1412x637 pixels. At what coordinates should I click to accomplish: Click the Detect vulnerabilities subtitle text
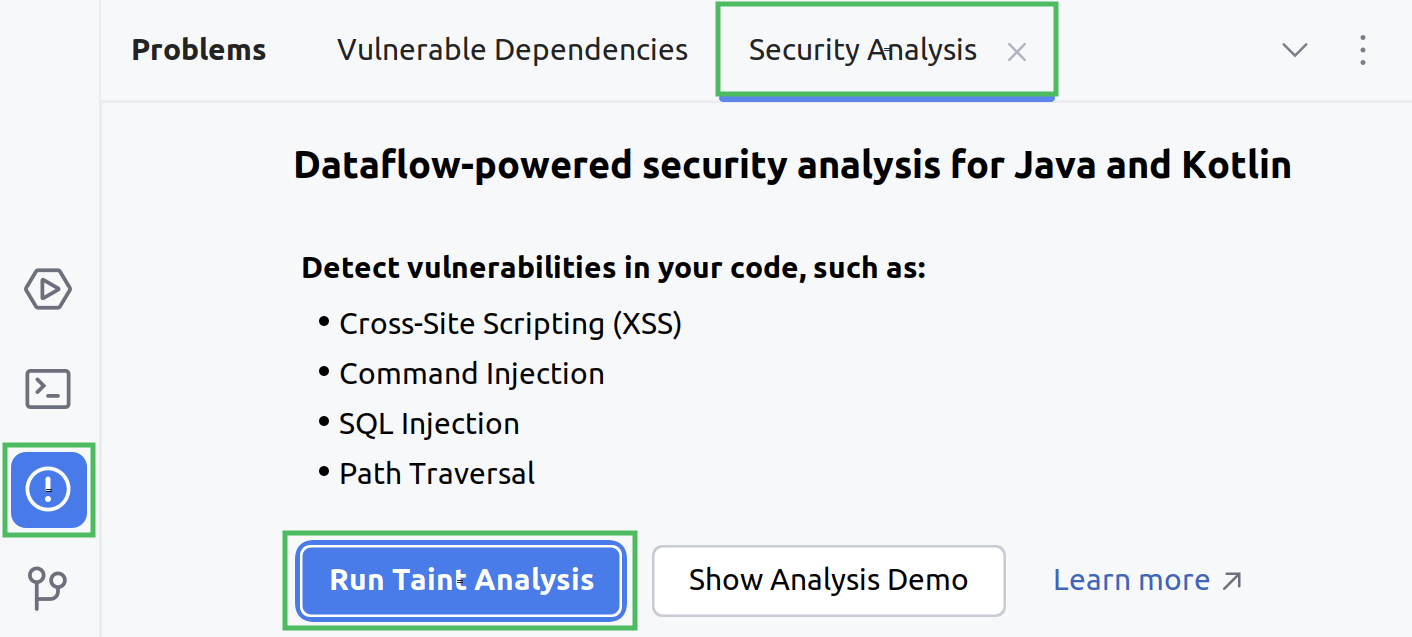[613, 267]
